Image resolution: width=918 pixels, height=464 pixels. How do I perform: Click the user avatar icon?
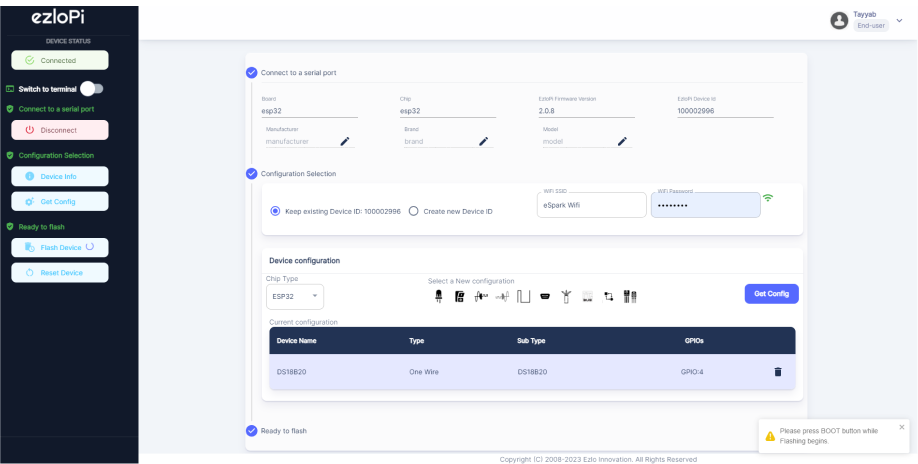coord(839,20)
